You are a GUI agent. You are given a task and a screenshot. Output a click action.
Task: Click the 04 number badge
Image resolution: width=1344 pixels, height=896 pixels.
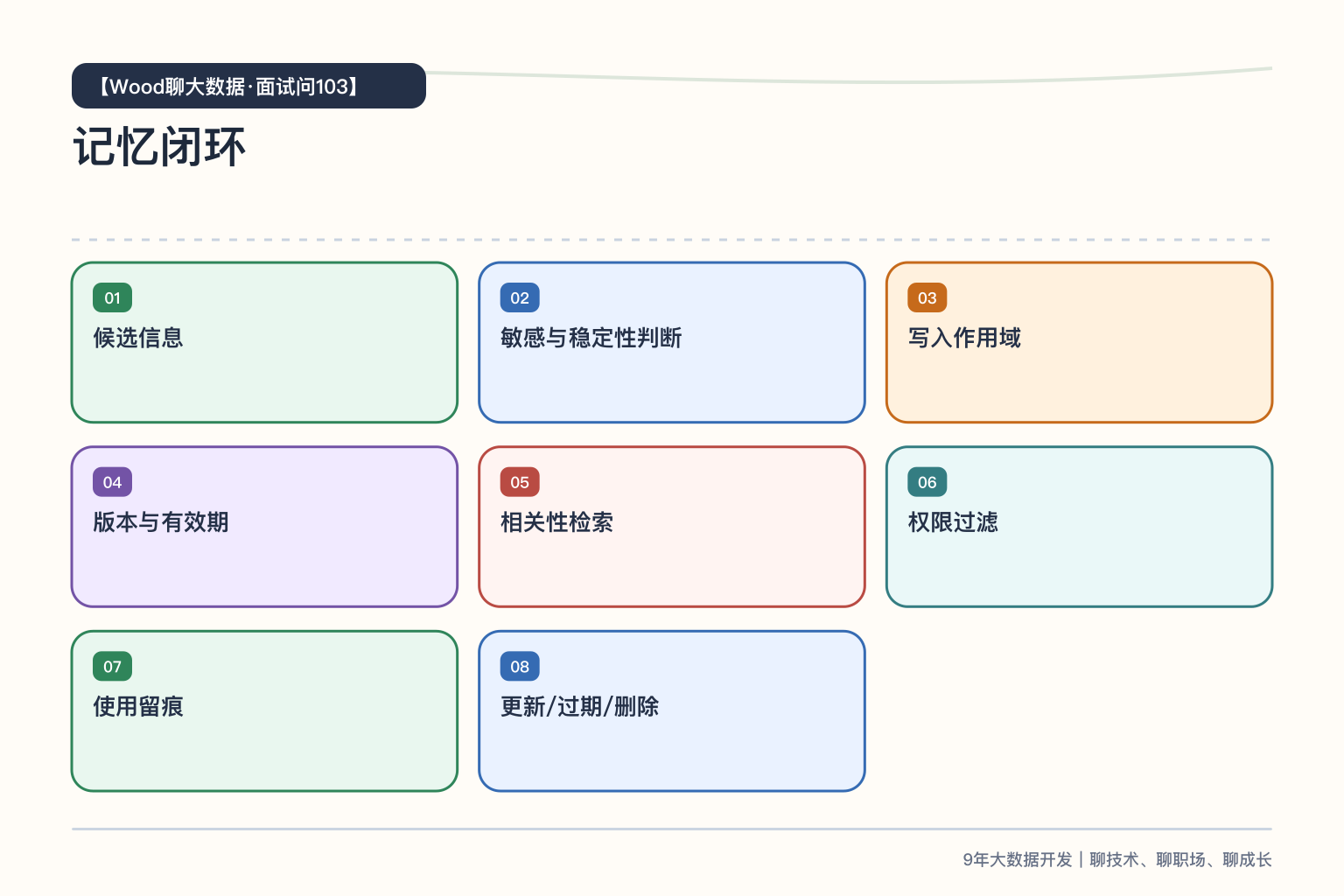click(x=112, y=482)
